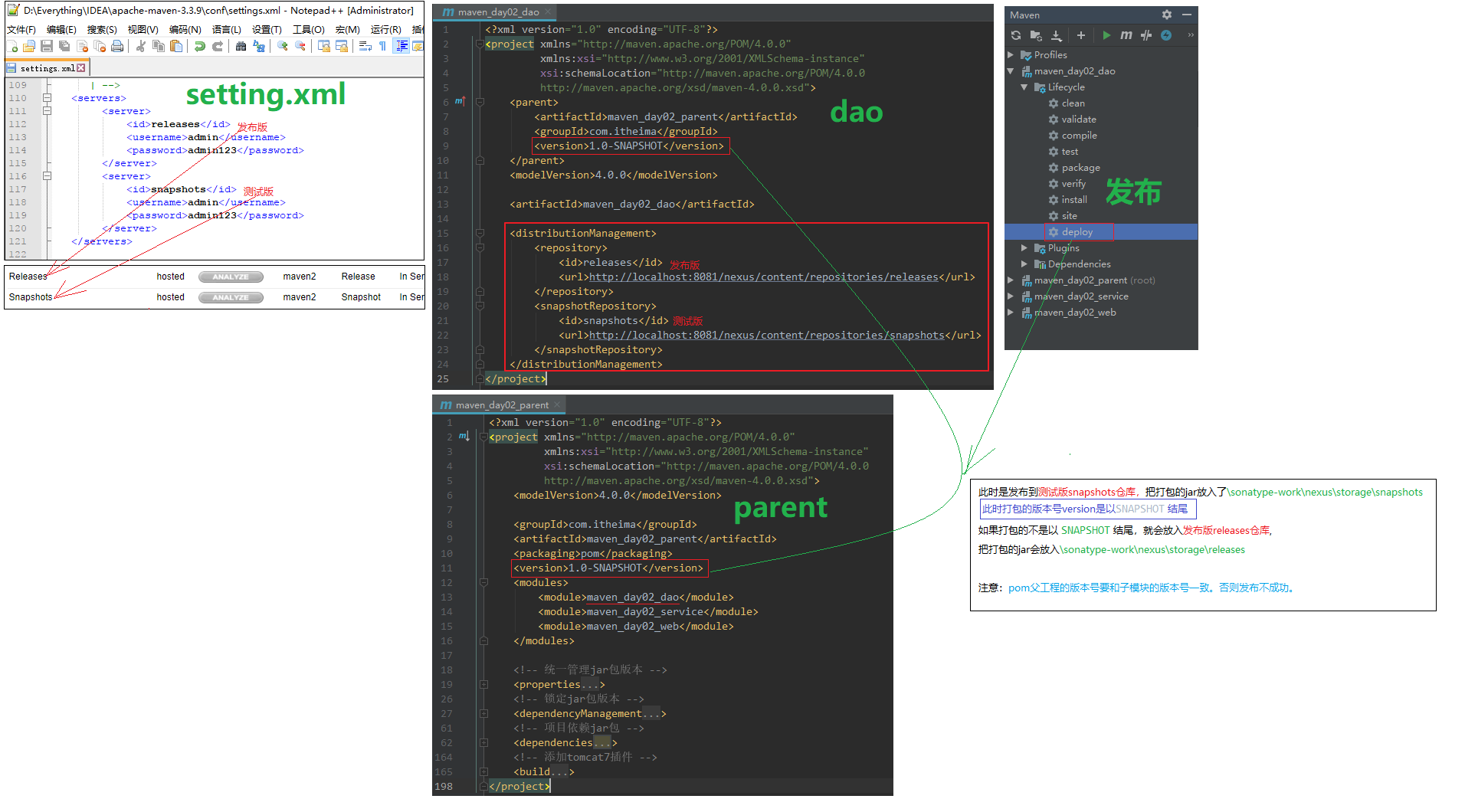Open the snapshots repository URL link
The image size is (1465, 812).
(766, 336)
